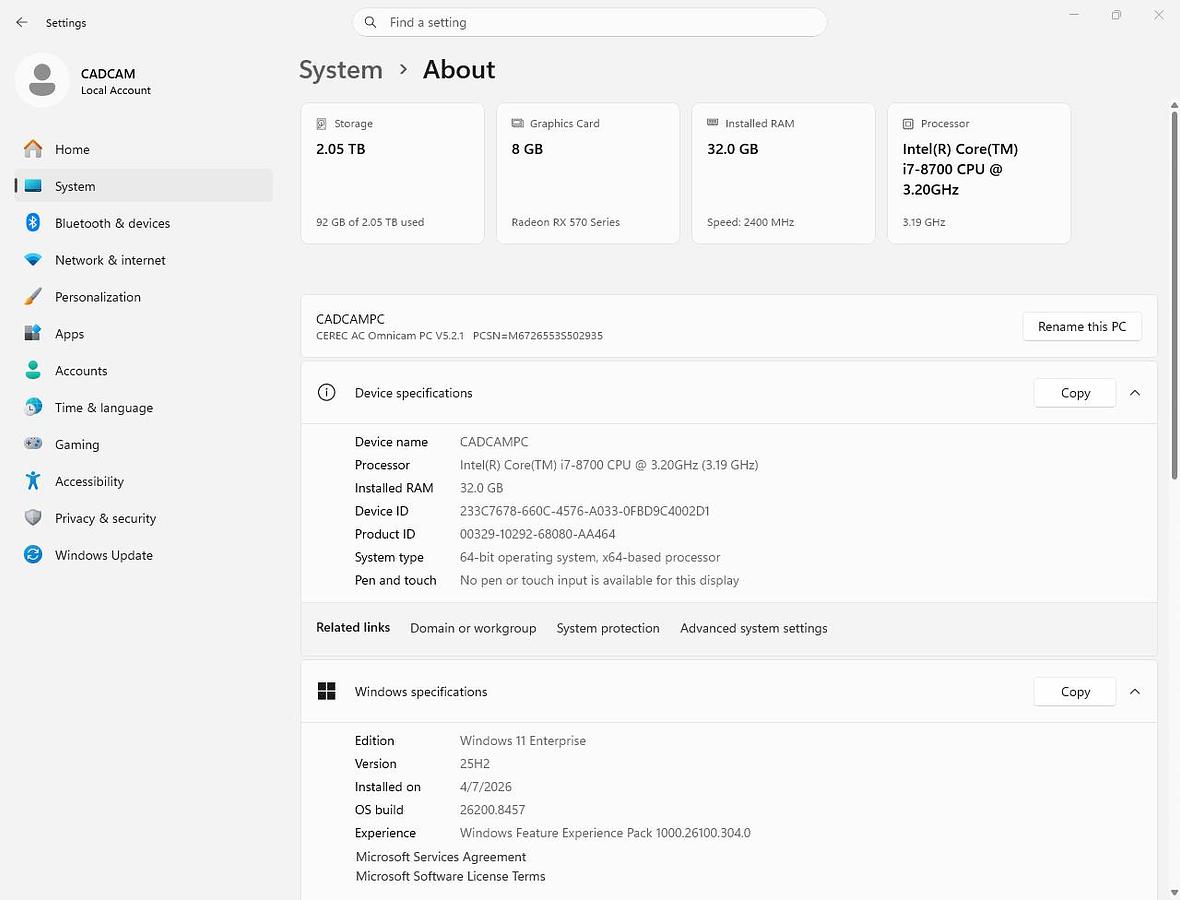This screenshot has height=900, width=1180.
Task: Click the scrollbar up arrow
Action: [x=1174, y=105]
